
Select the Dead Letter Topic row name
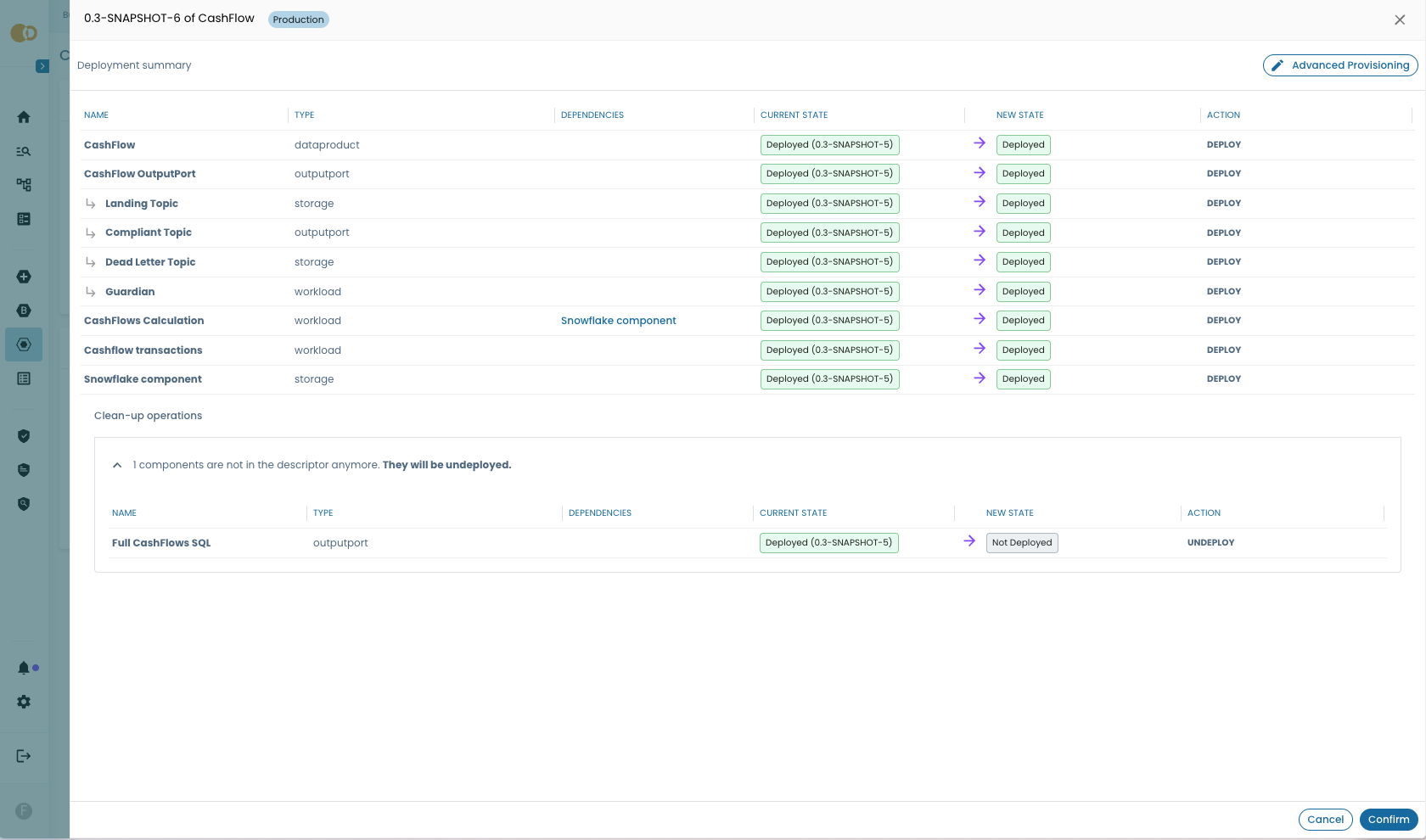[x=150, y=262]
